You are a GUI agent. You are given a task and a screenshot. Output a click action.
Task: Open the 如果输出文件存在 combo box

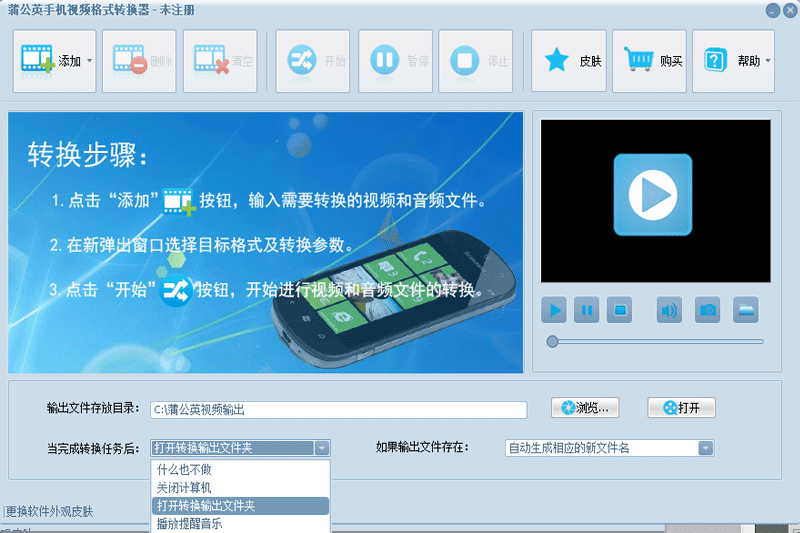(610, 448)
